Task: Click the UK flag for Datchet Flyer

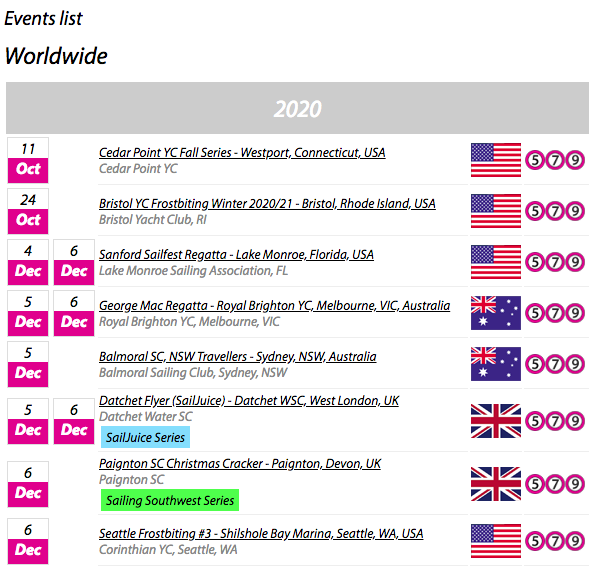Action: click(x=496, y=421)
